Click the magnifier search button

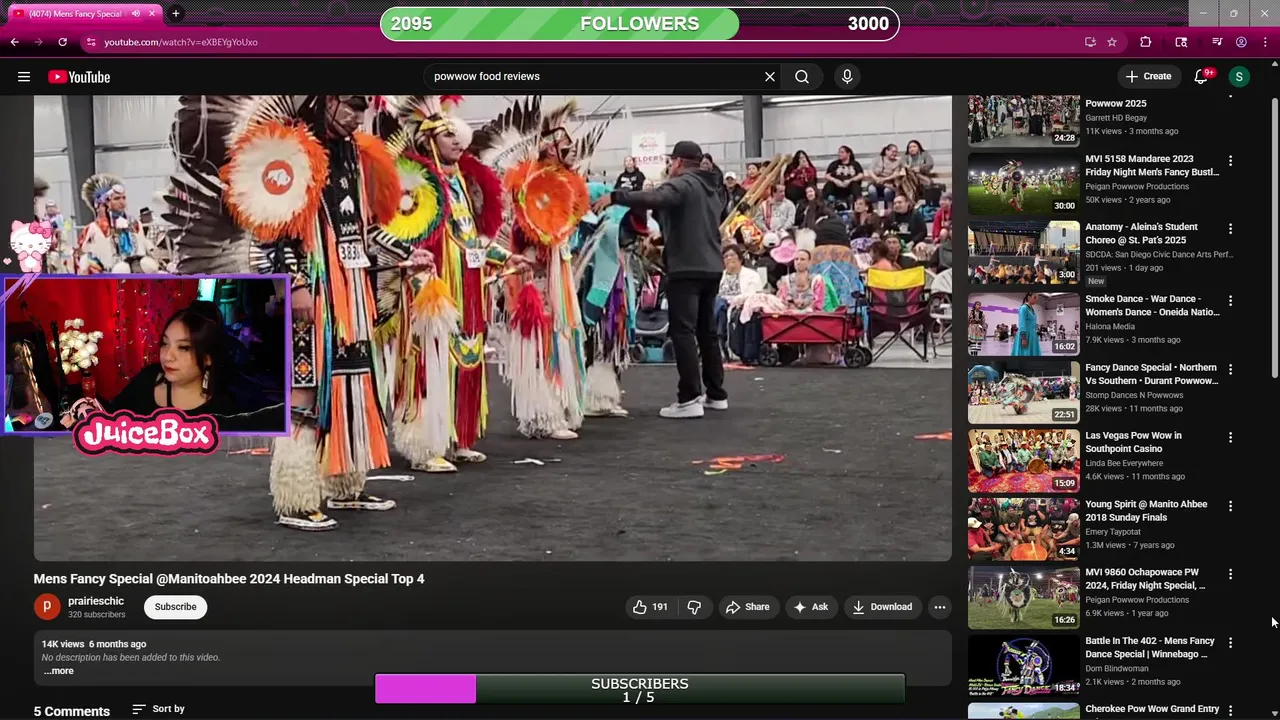[x=802, y=76]
